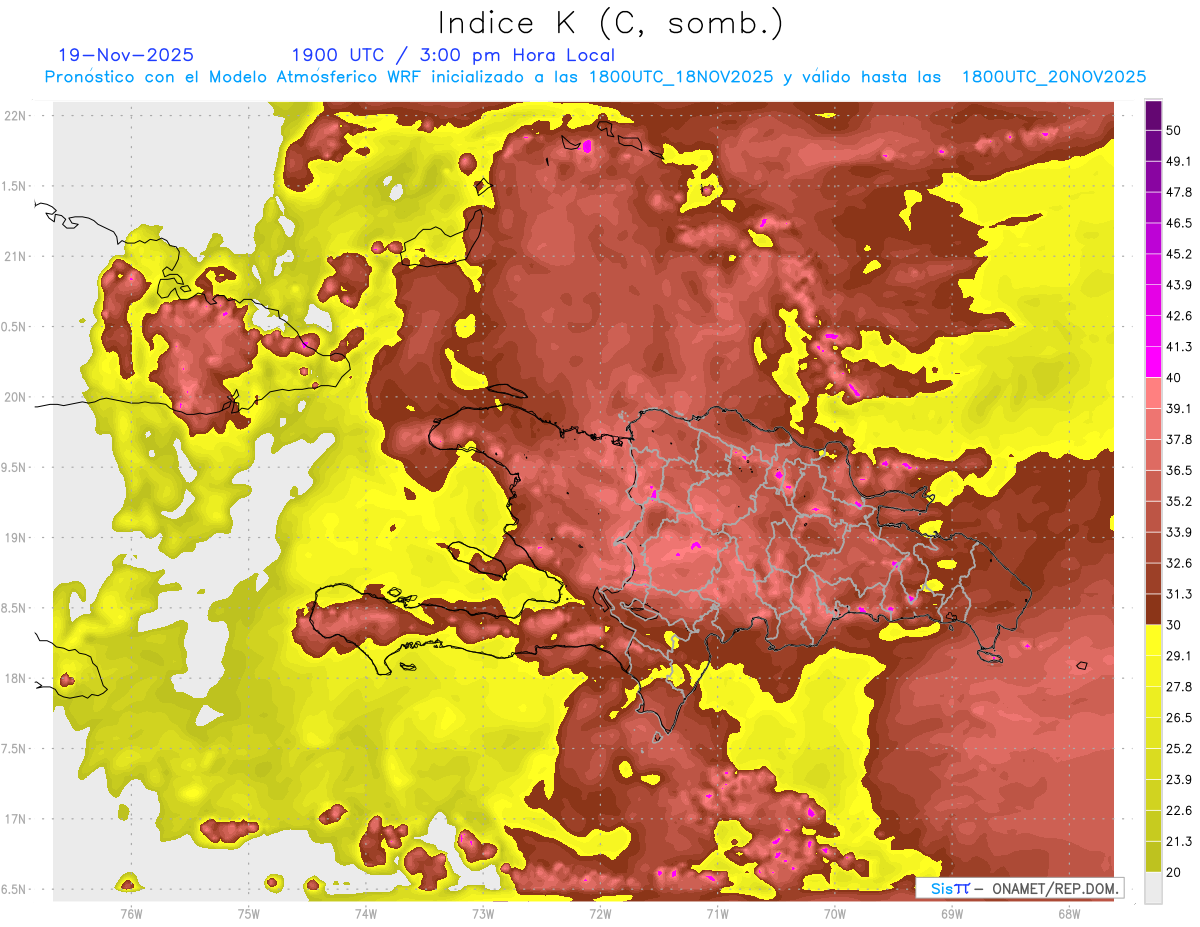
Task: Click the '22N' latitude label
Action: tap(14, 116)
